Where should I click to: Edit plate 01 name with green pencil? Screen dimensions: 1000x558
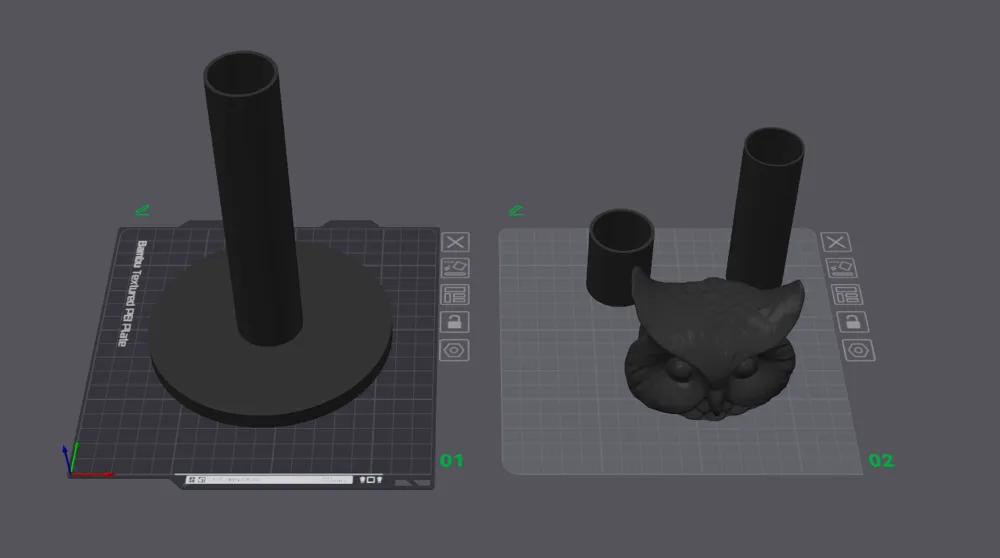pos(142,210)
